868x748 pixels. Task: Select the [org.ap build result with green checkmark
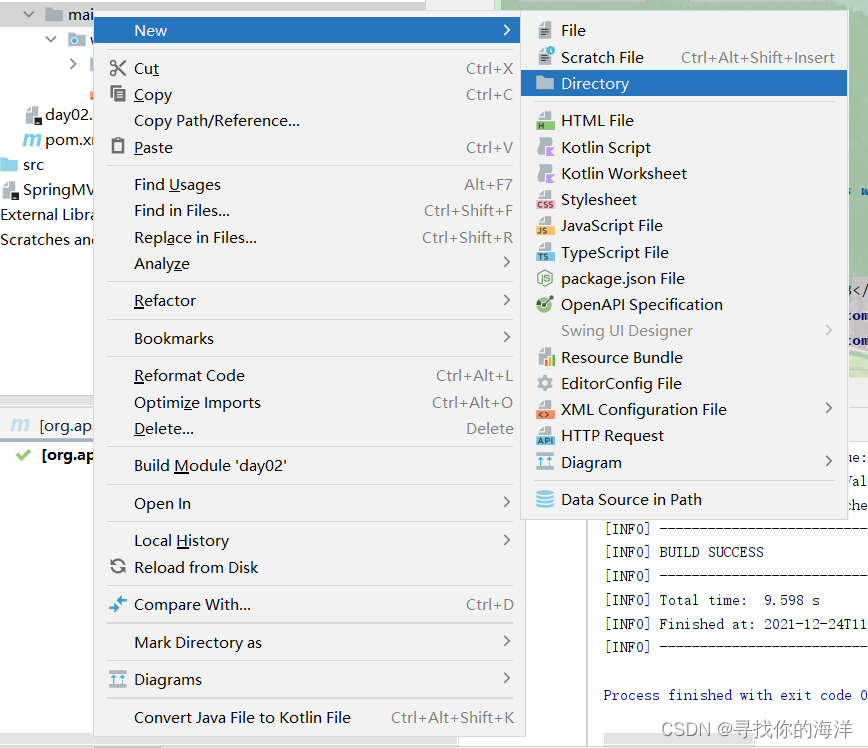[x=54, y=455]
